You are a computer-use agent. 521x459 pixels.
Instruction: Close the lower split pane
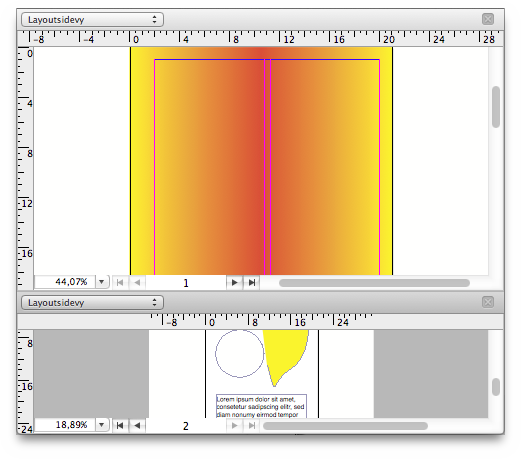click(488, 302)
